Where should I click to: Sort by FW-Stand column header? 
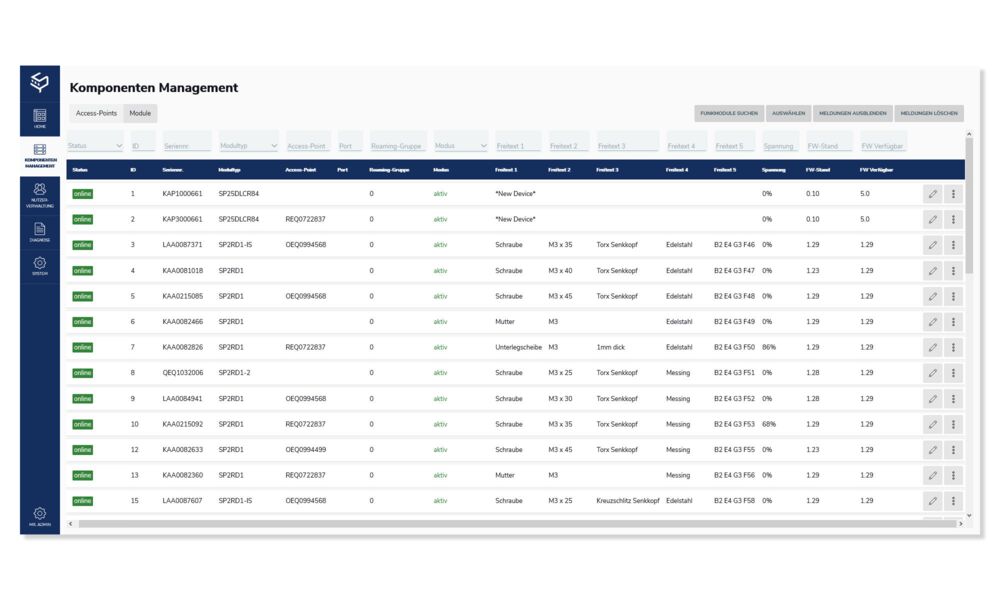tap(818, 170)
